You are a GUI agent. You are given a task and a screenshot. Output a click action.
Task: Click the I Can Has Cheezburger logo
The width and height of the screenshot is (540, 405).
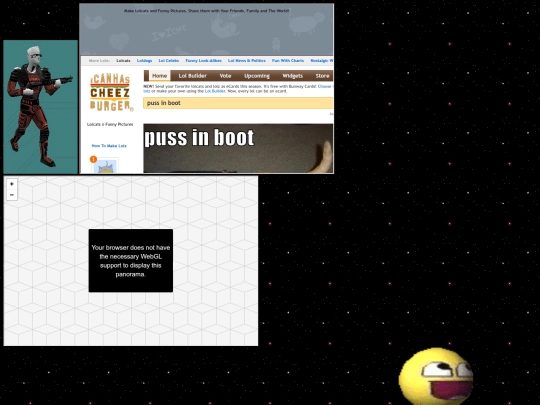(x=111, y=92)
